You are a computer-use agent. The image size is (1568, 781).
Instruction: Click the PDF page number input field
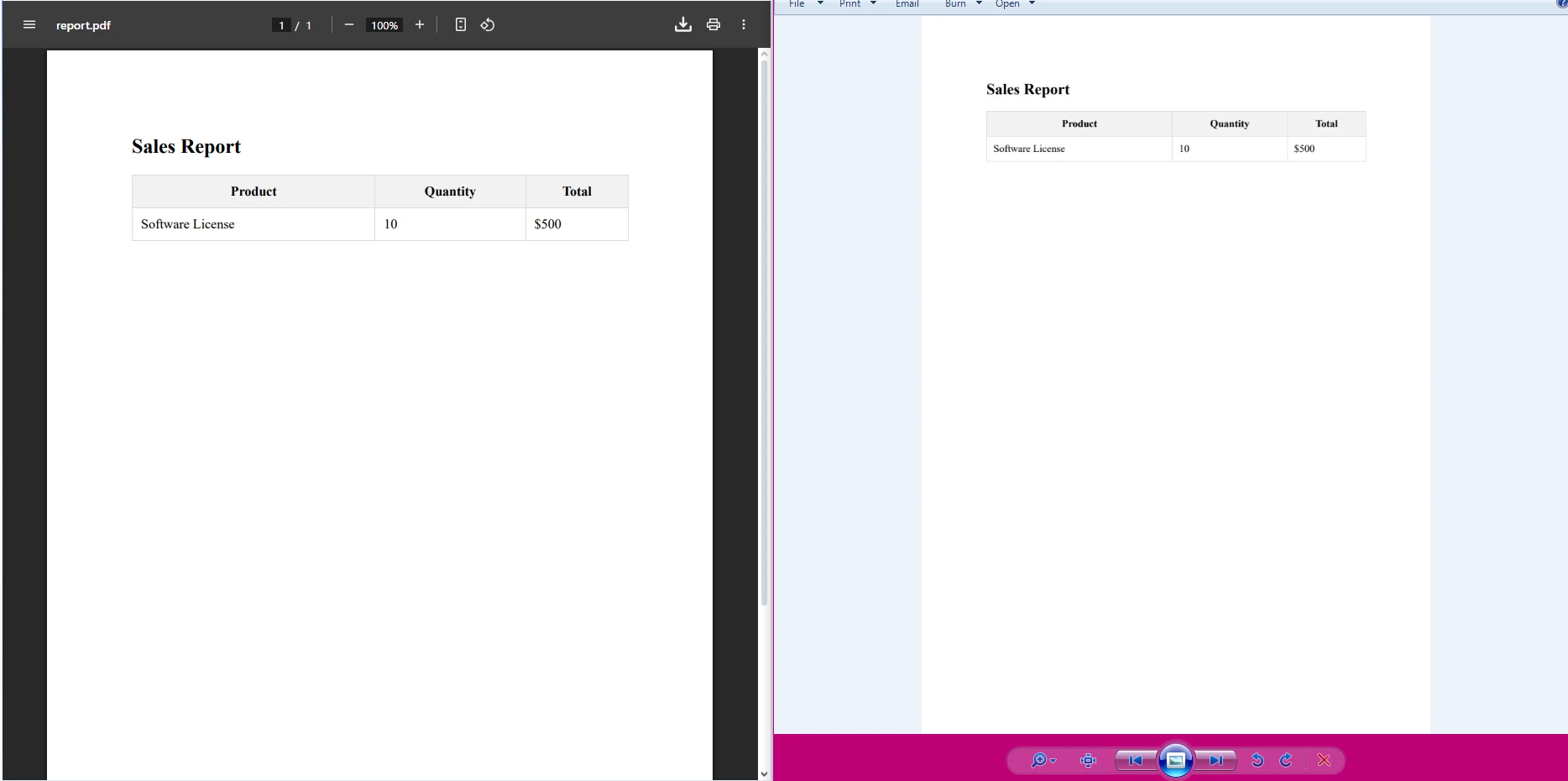pos(281,24)
